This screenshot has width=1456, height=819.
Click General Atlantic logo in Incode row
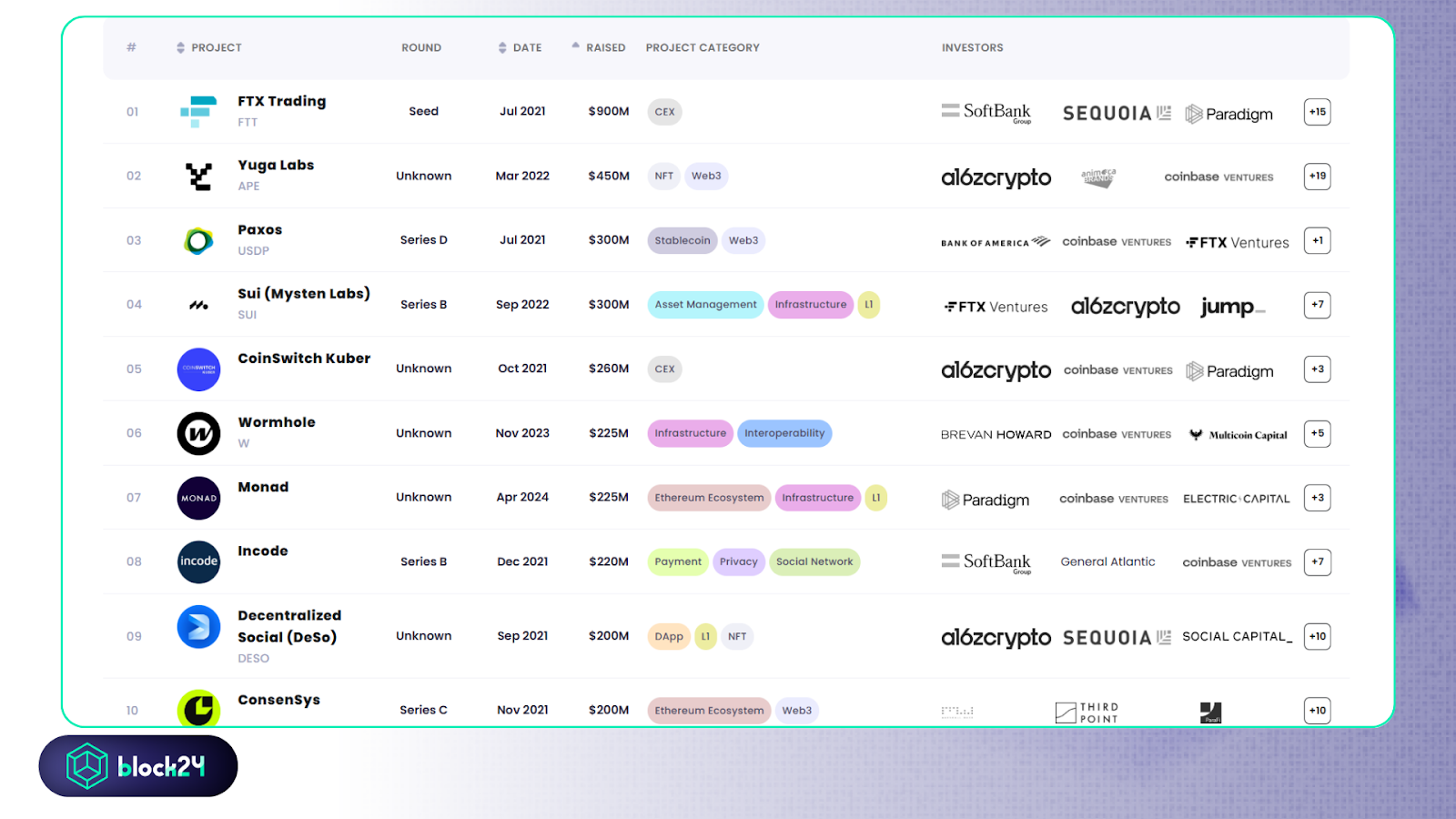[1107, 561]
